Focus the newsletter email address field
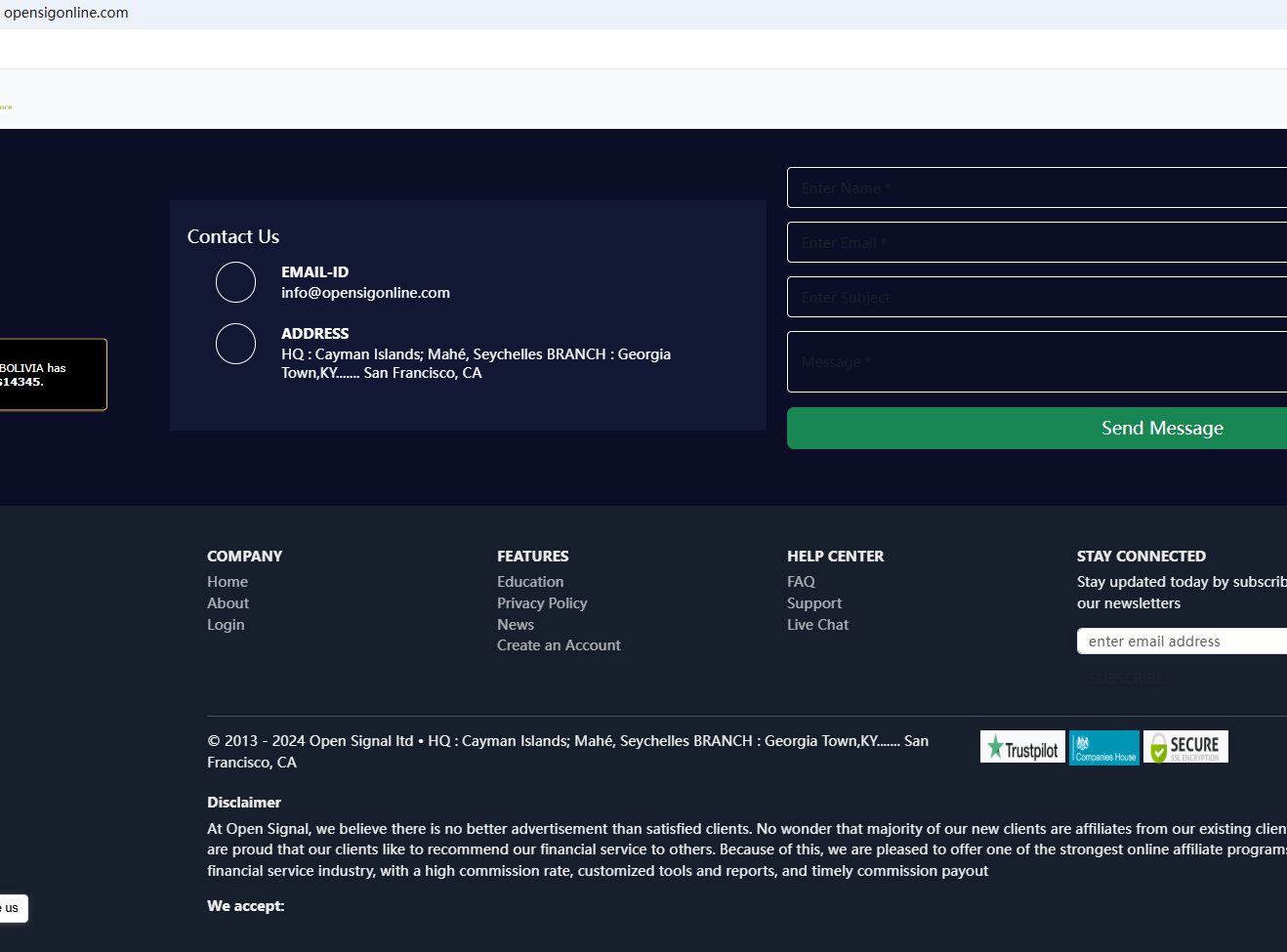This screenshot has height=952, width=1287. pos(1182,642)
